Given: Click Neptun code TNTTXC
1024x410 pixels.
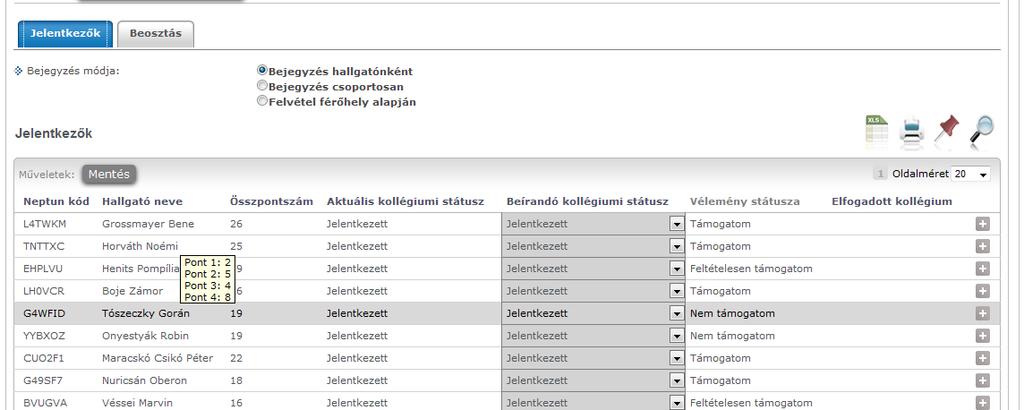Looking at the screenshot, I should (44, 246).
